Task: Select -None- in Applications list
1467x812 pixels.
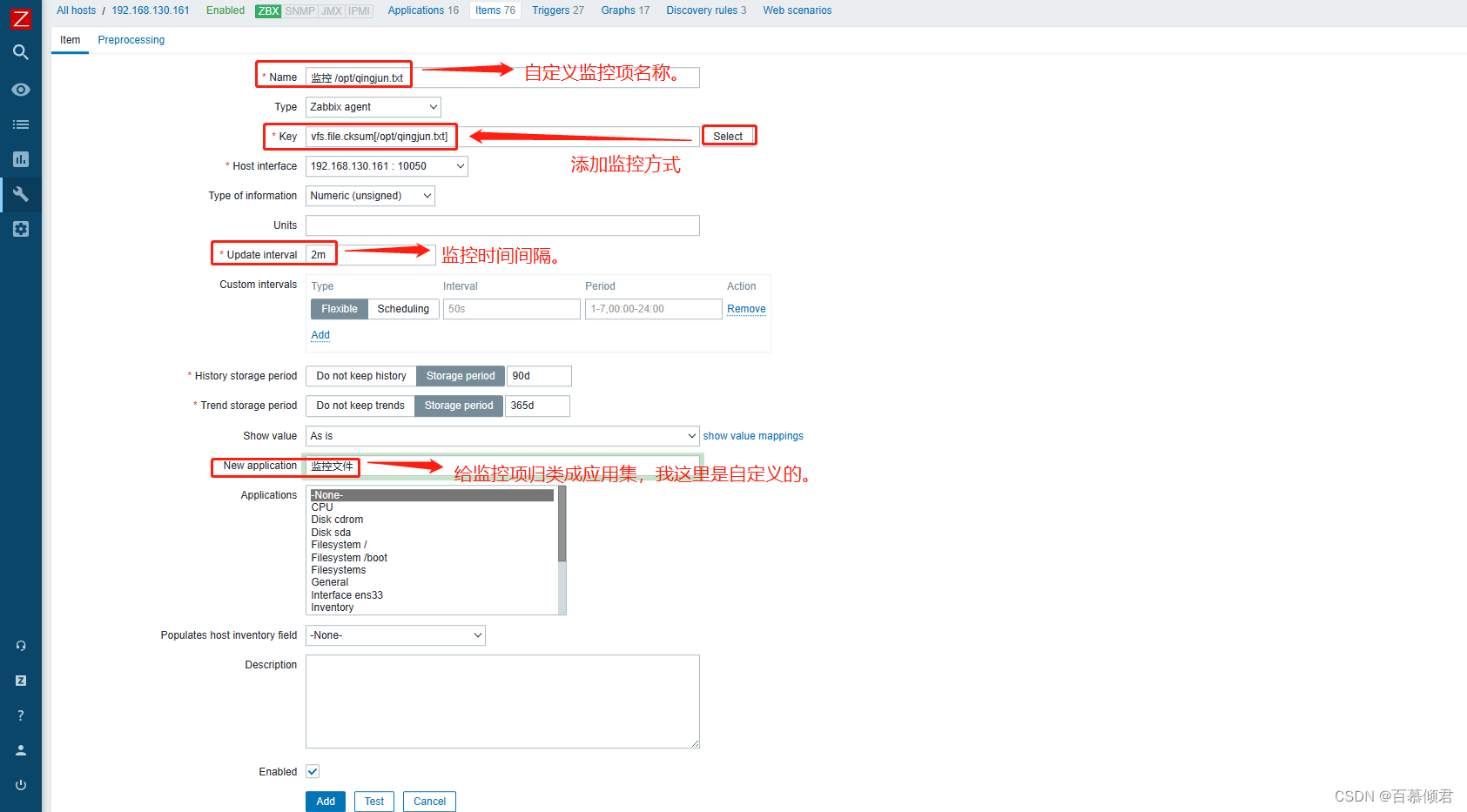Action: click(432, 495)
